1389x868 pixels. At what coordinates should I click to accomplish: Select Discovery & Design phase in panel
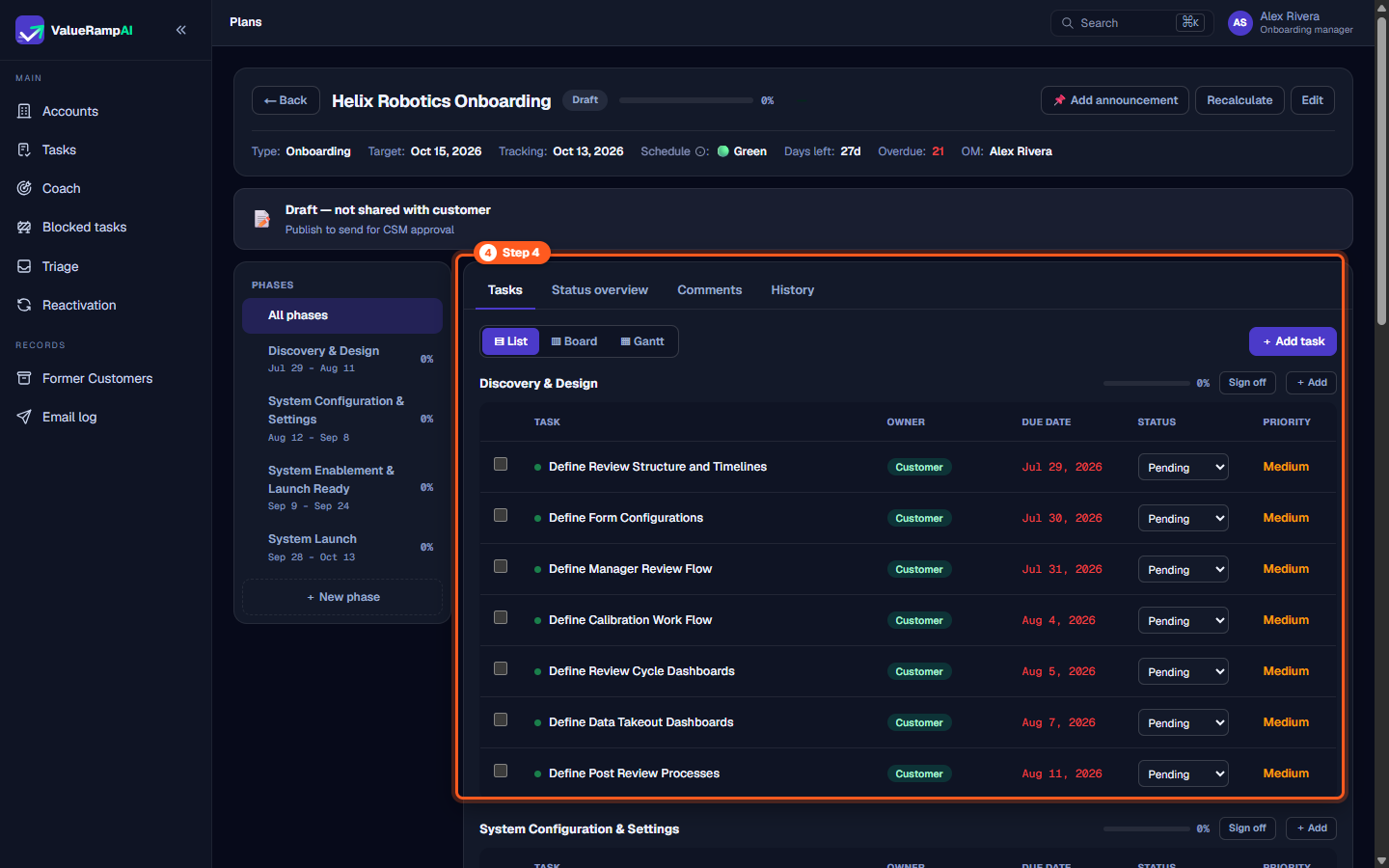pos(342,359)
